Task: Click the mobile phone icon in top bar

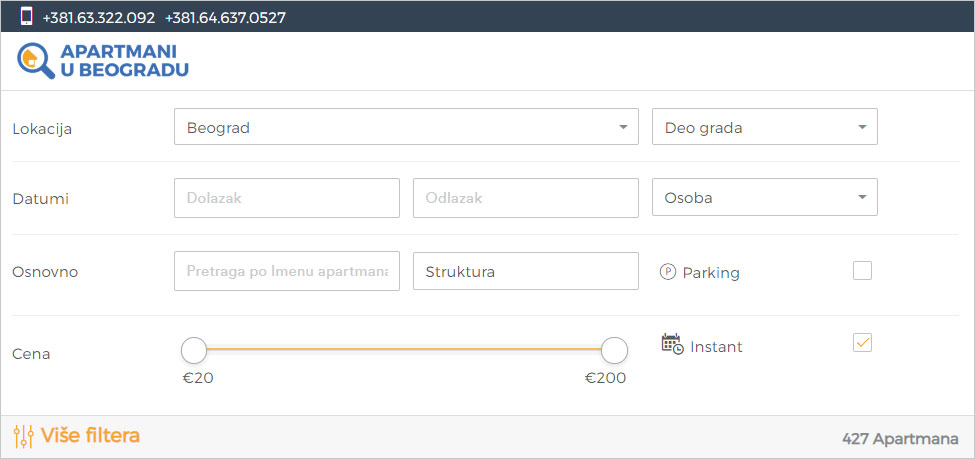Action: [x=26, y=16]
